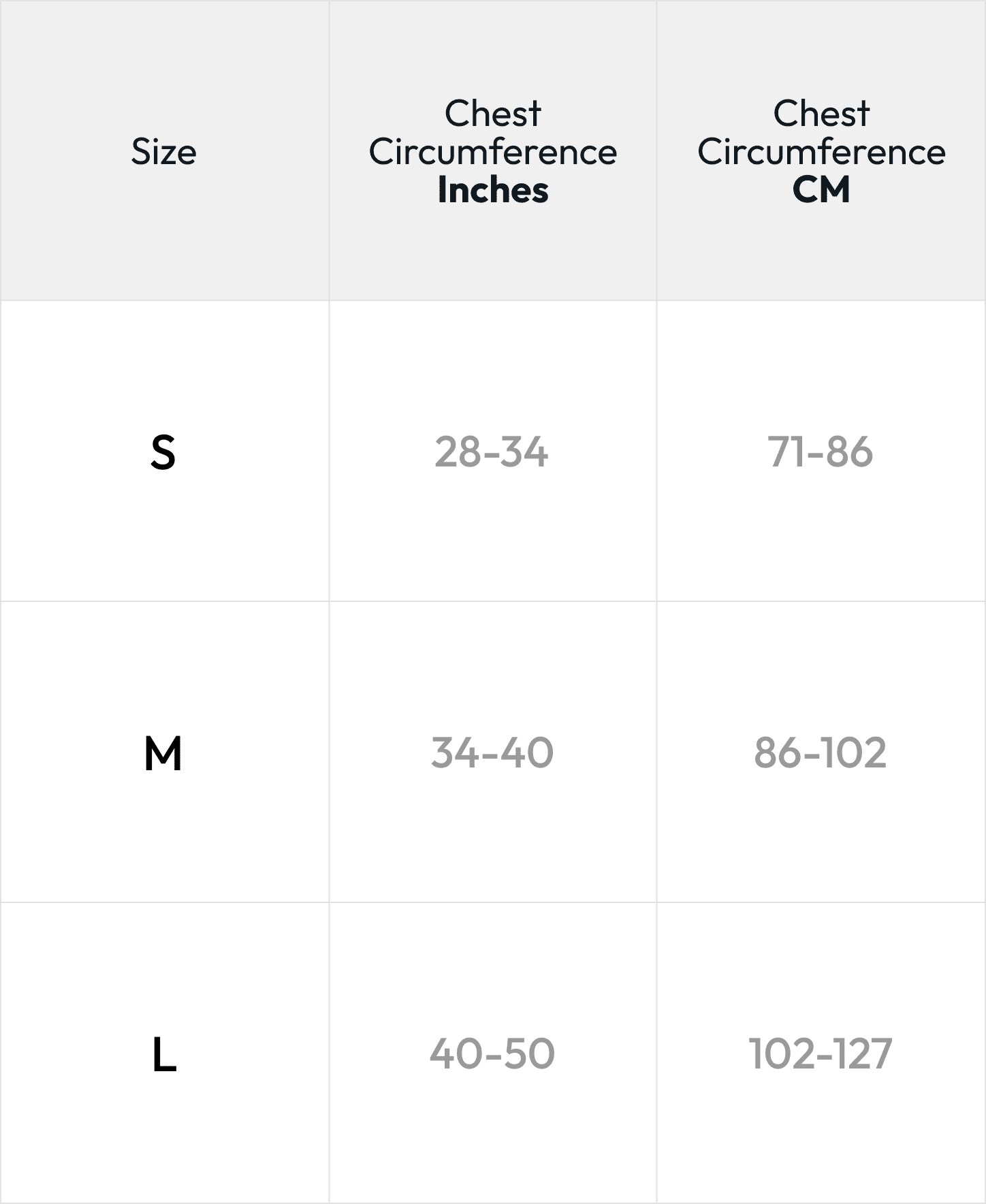Screen dimensions: 986x1204
Task: Click the number 40 in Large's inches range
Action: [x=454, y=1053]
